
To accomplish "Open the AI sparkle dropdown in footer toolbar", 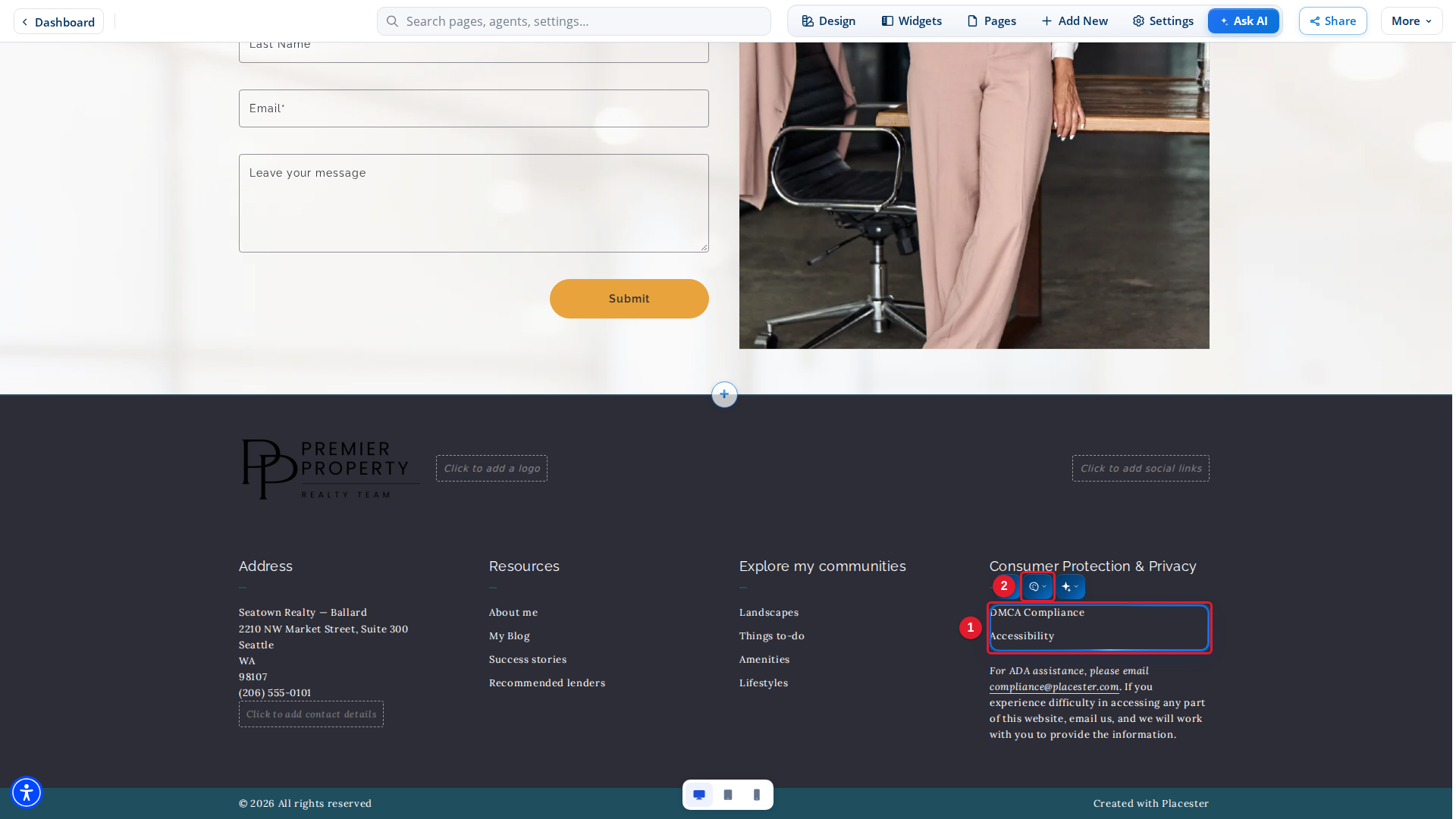I will click(x=1070, y=586).
